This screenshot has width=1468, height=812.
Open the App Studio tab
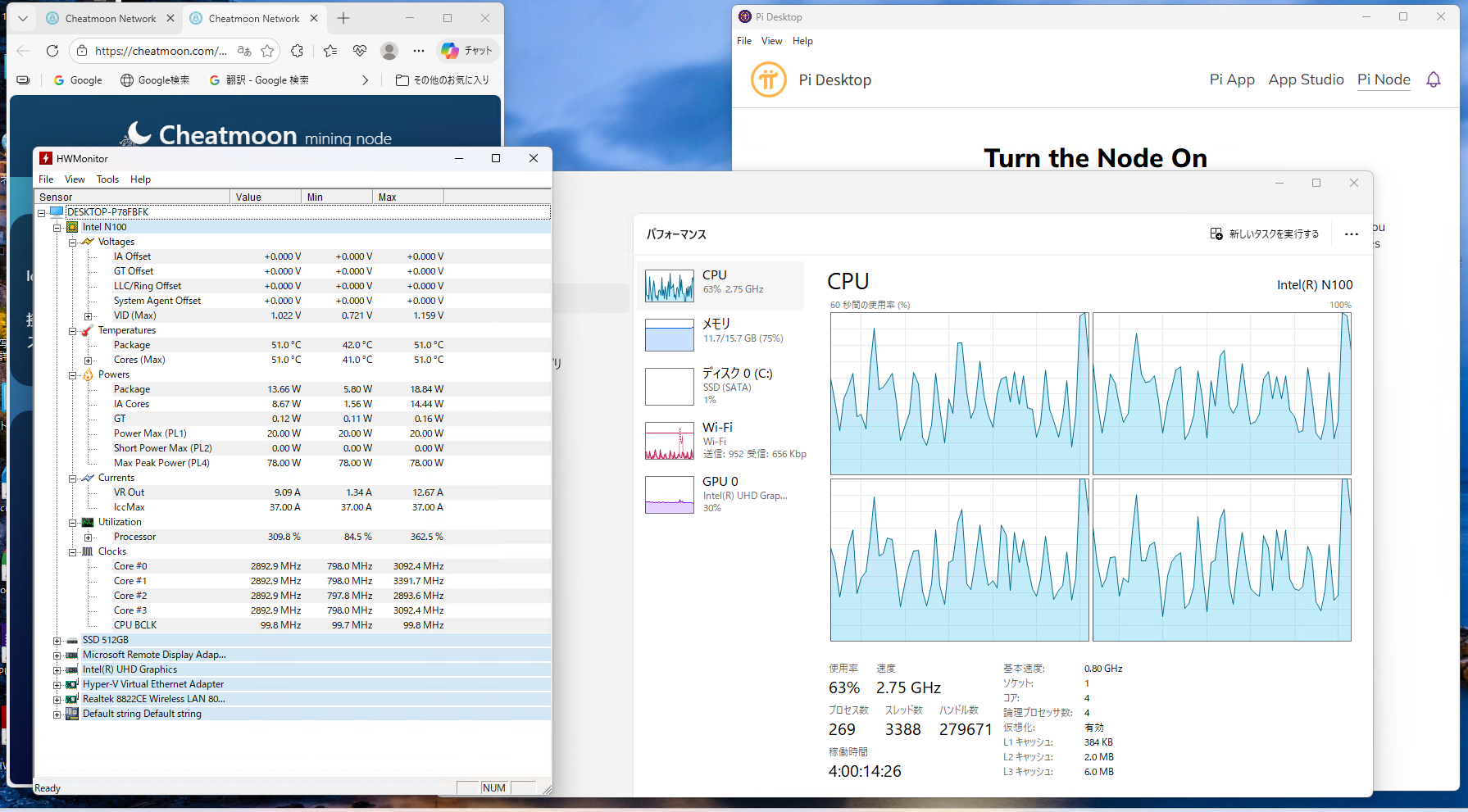(x=1305, y=79)
